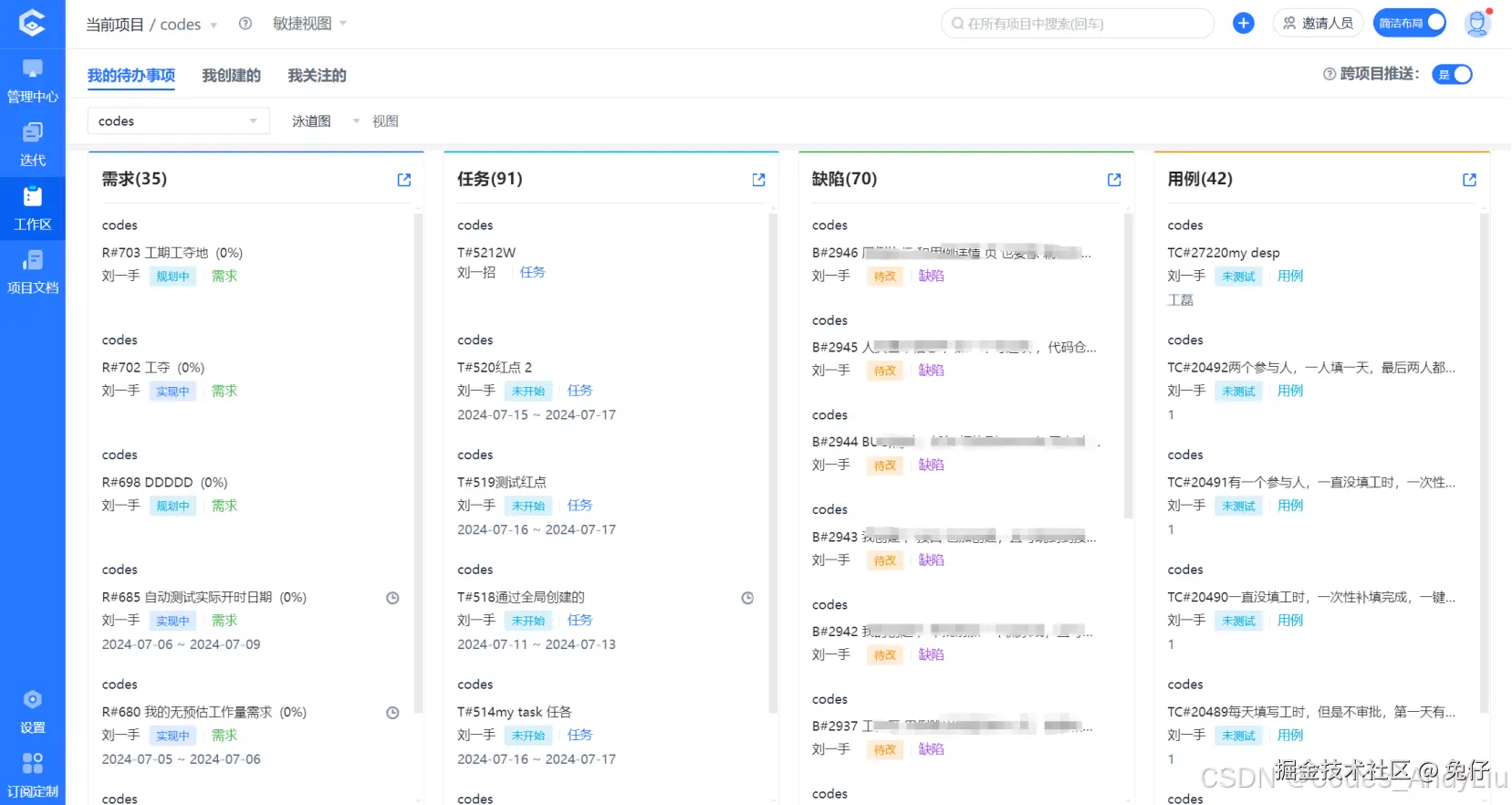Screen dimensions: 1512x805
Task: Open task T#520红点 2
Action: 495,368
